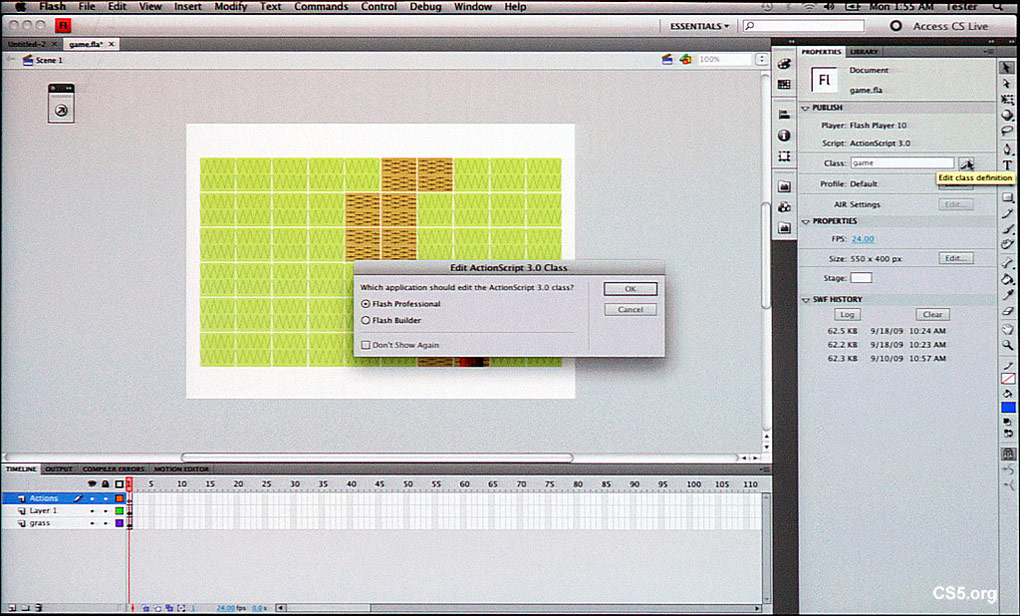Select the Subselection tool

(1006, 83)
